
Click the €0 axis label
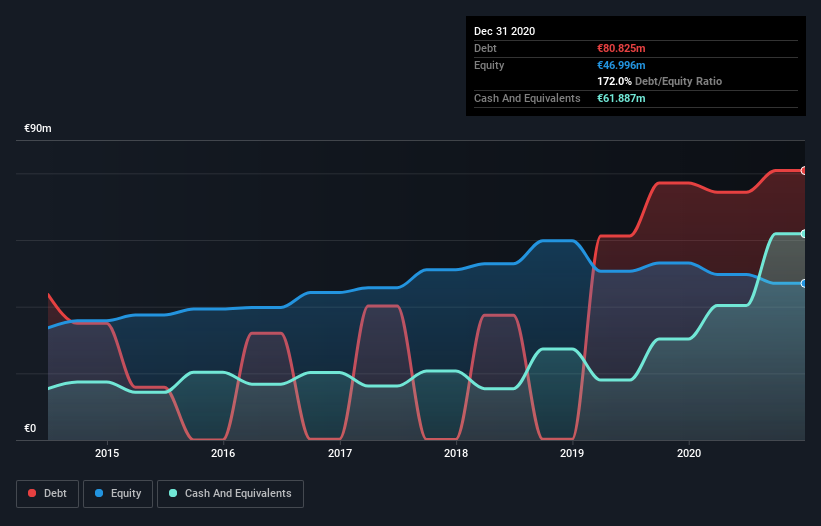coord(30,428)
